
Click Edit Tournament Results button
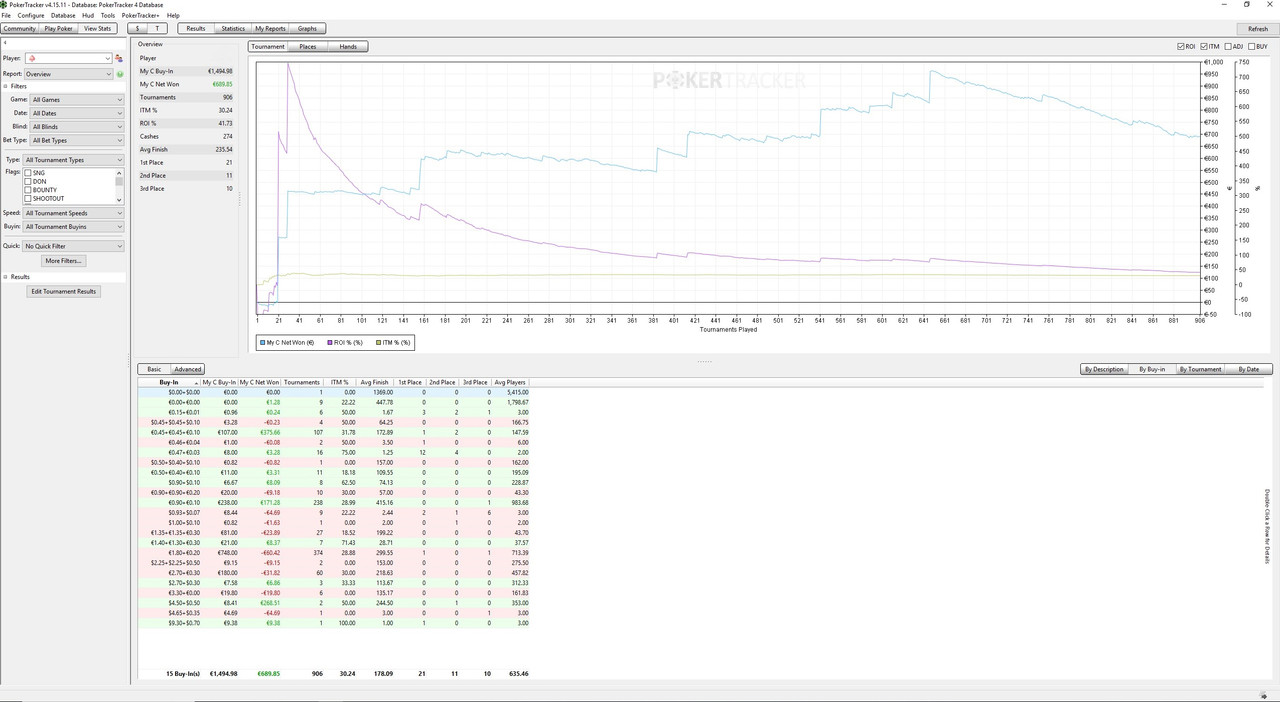[x=64, y=292]
